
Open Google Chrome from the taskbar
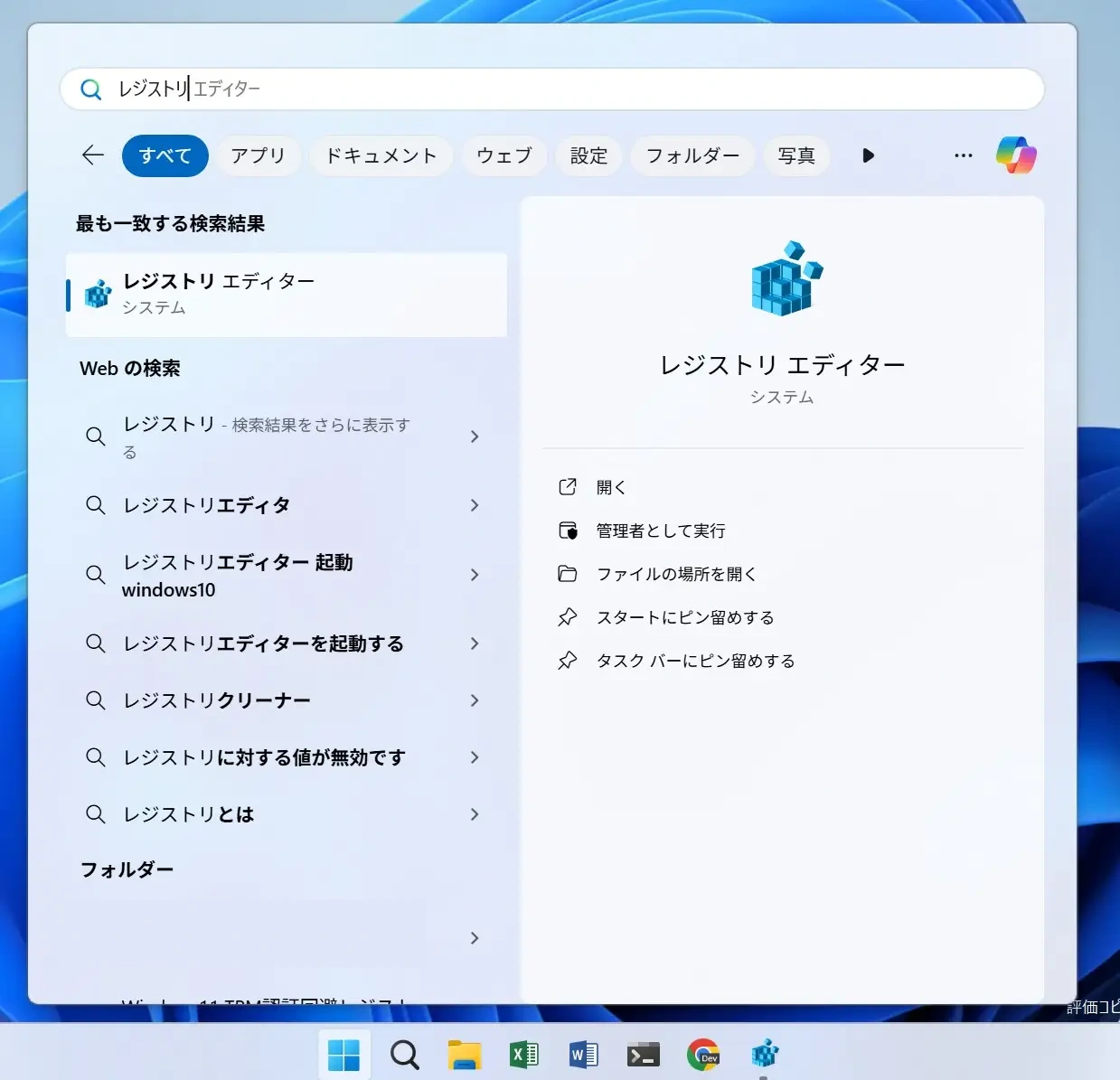coord(704,1054)
